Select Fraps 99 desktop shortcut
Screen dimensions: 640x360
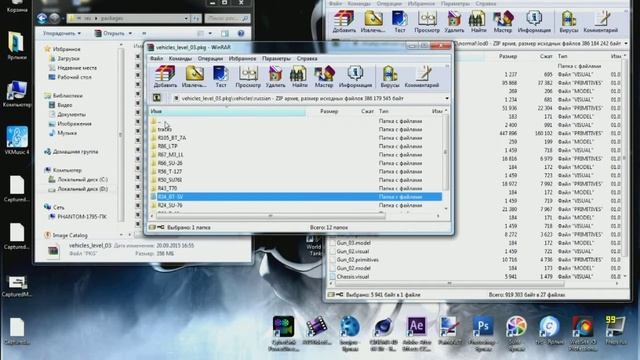point(615,330)
